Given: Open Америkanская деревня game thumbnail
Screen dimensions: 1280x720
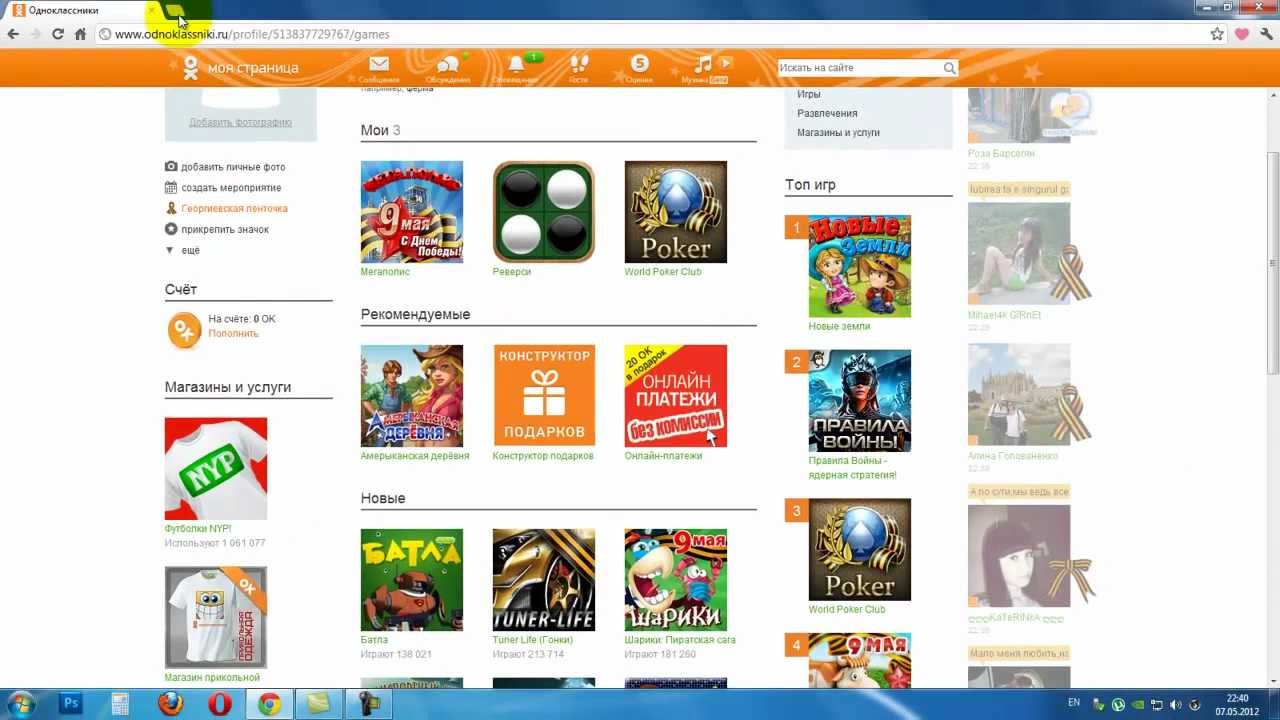Looking at the screenshot, I should [412, 396].
